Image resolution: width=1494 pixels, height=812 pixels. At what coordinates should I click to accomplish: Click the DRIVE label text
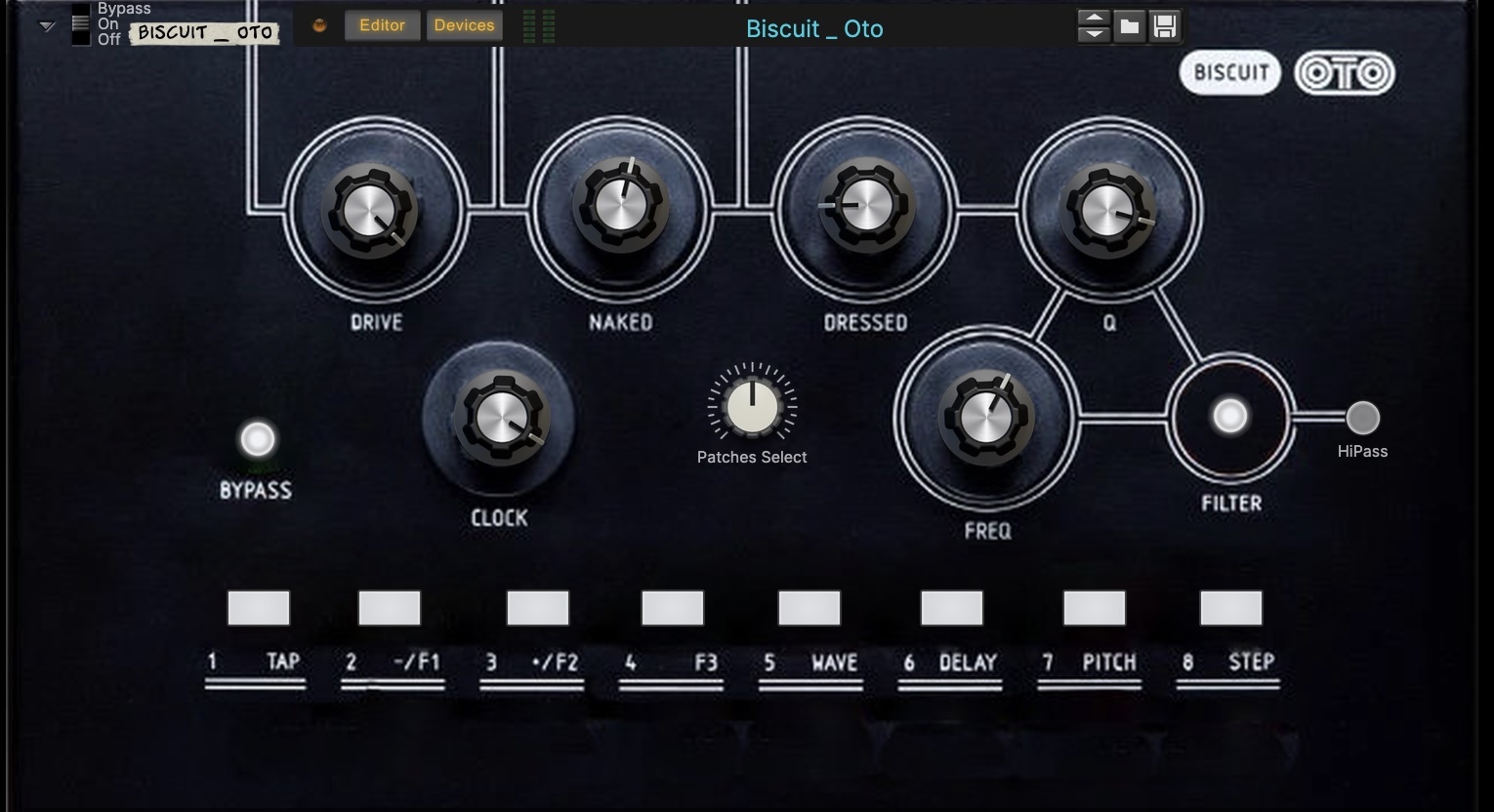pyautogui.click(x=377, y=322)
